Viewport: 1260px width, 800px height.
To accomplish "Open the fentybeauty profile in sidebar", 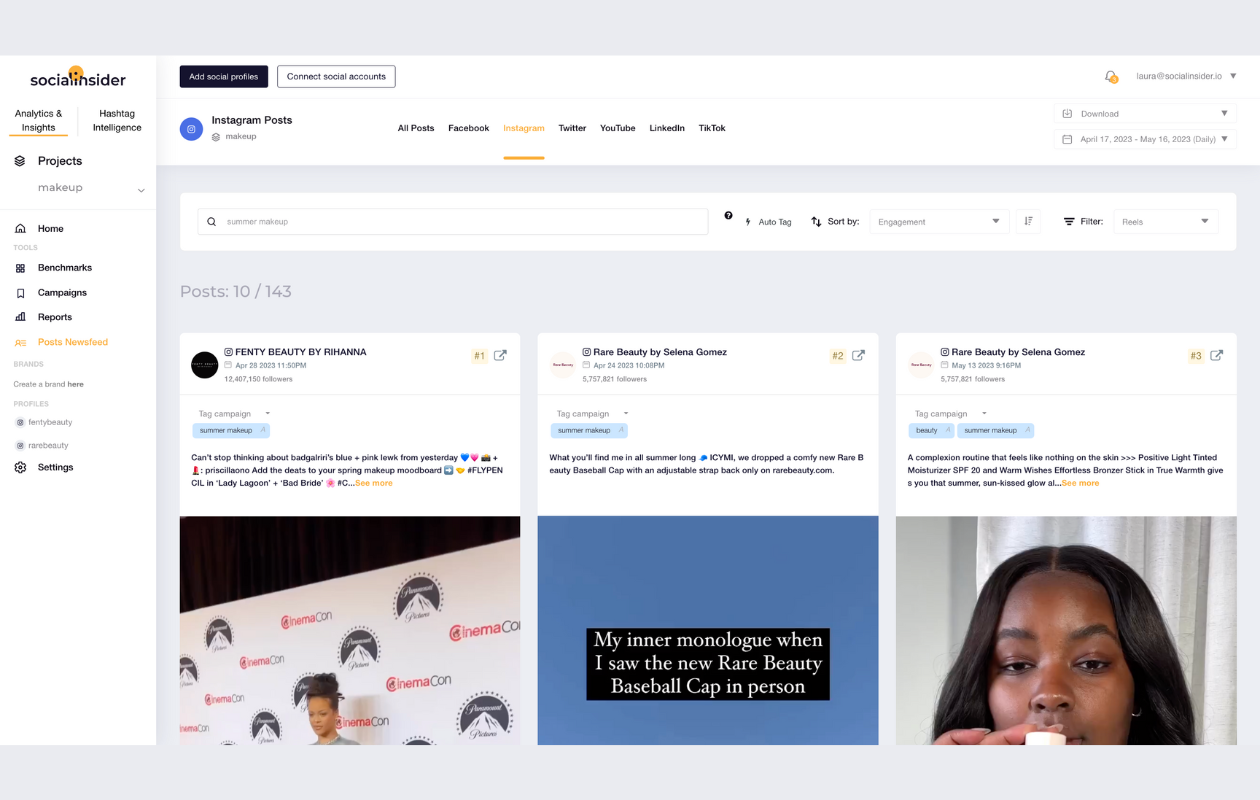I will pyautogui.click(x=50, y=422).
